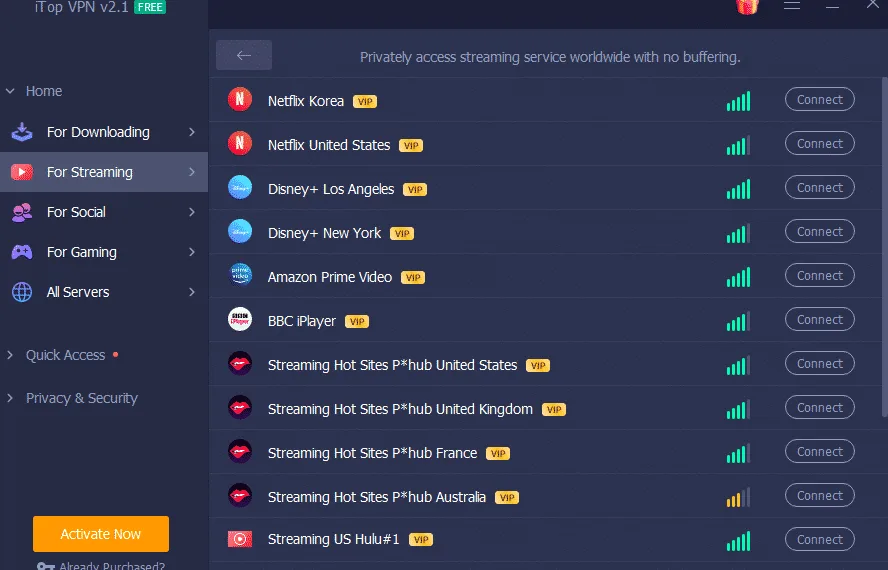
Task: Click the gift popcorn icon in title bar
Action: [746, 5]
